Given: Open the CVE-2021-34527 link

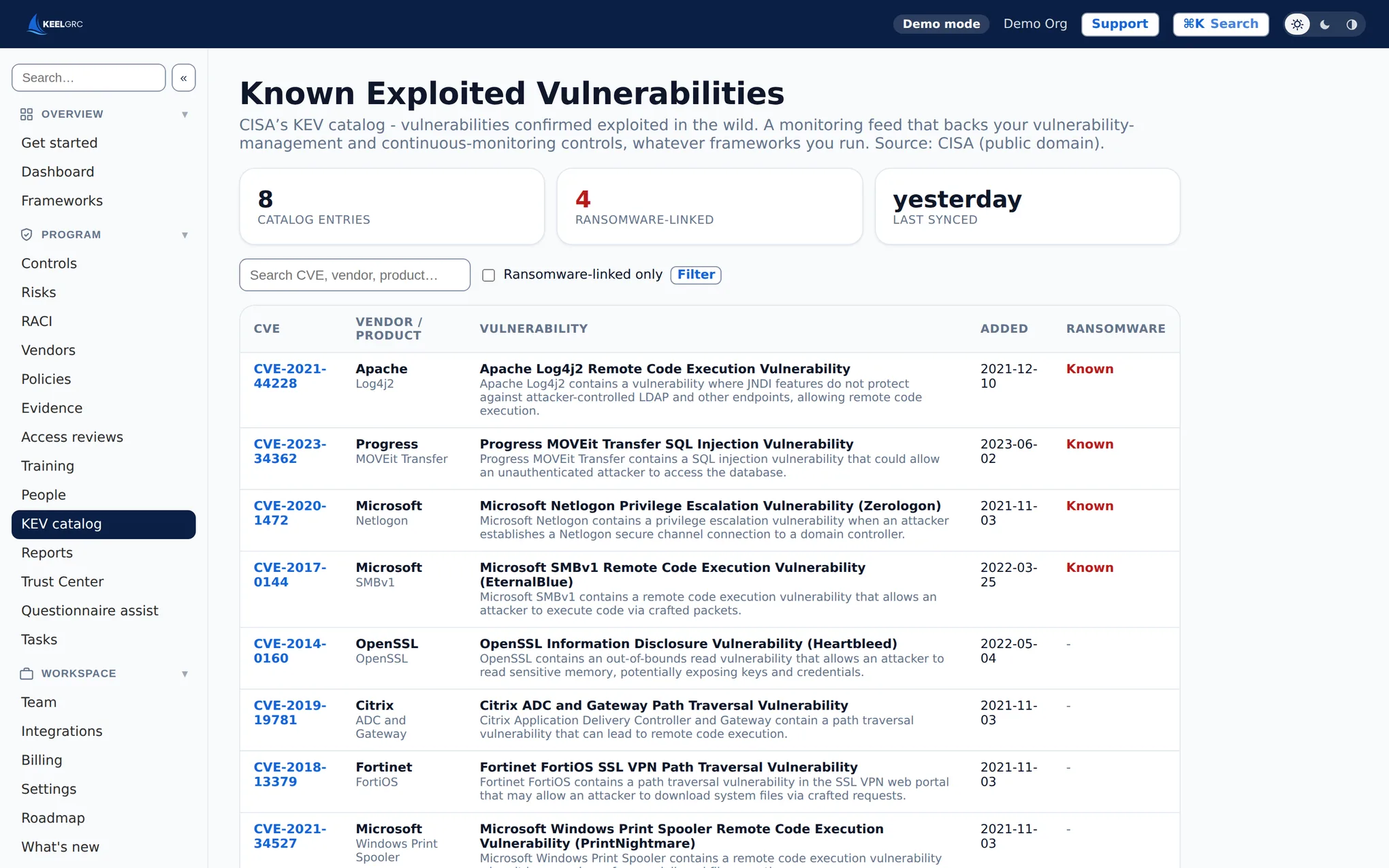Looking at the screenshot, I should (x=290, y=836).
